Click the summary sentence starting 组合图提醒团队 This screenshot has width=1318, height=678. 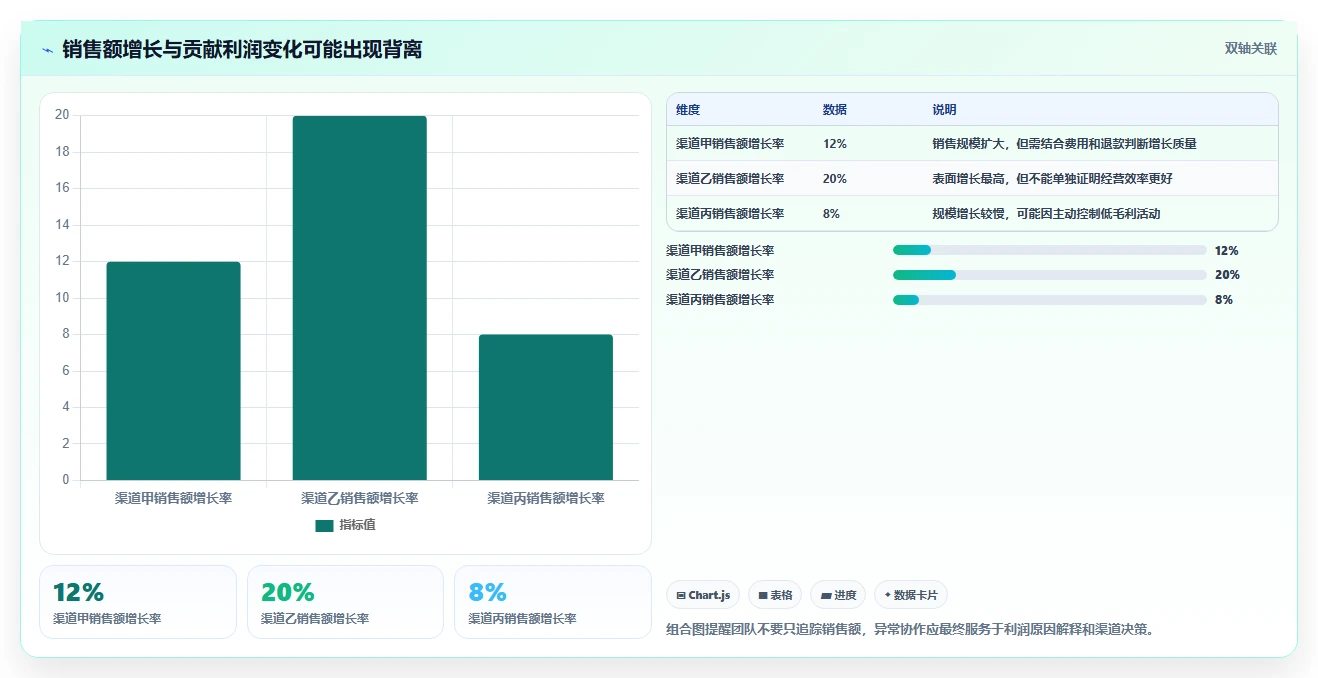[910, 630]
